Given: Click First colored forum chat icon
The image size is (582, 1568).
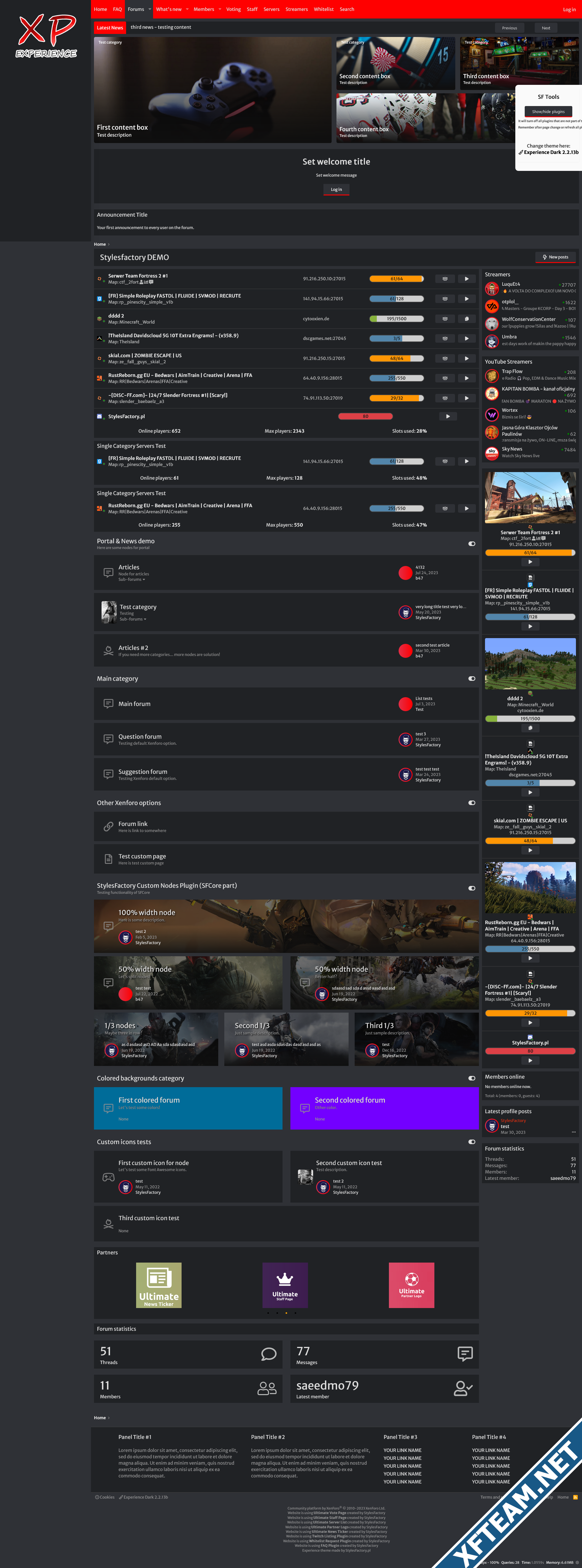Looking at the screenshot, I should coord(108,1108).
